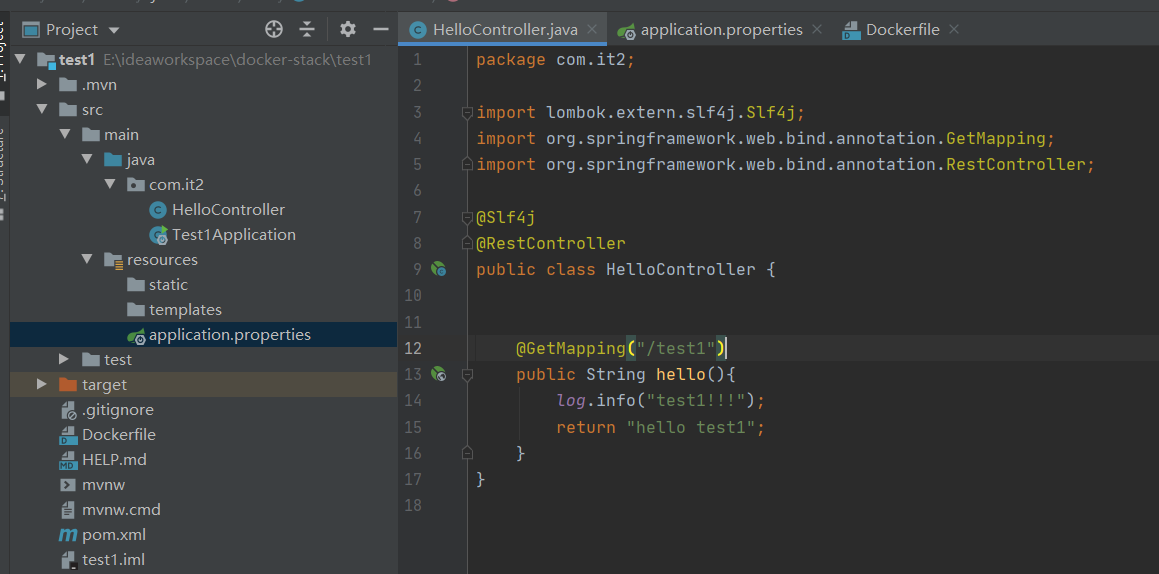Screen dimensions: 1159x574
Task: Click the Test1Application Spring Boot icon
Action: 158,235
